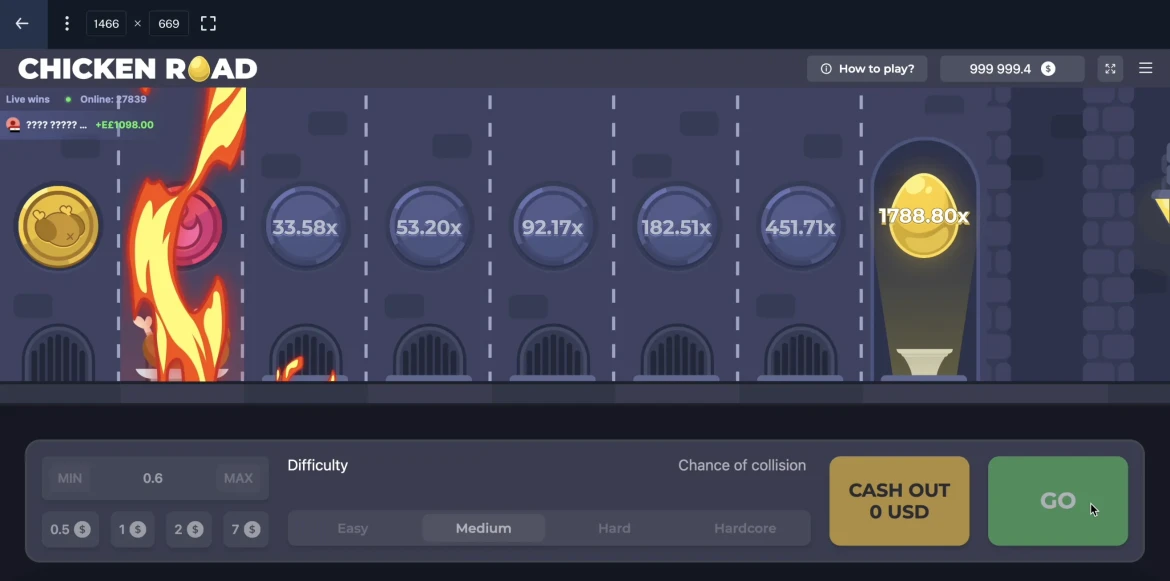Set bet to MAX

[x=238, y=478]
